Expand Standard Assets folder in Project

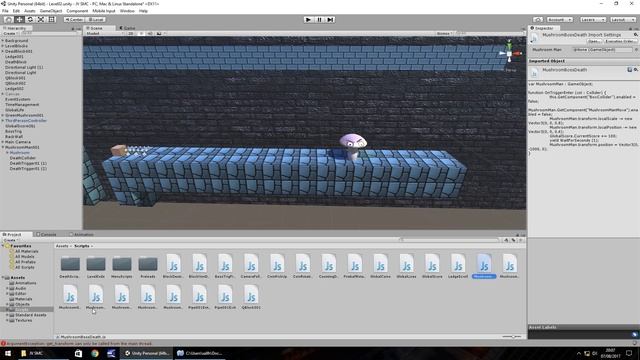click(7, 315)
